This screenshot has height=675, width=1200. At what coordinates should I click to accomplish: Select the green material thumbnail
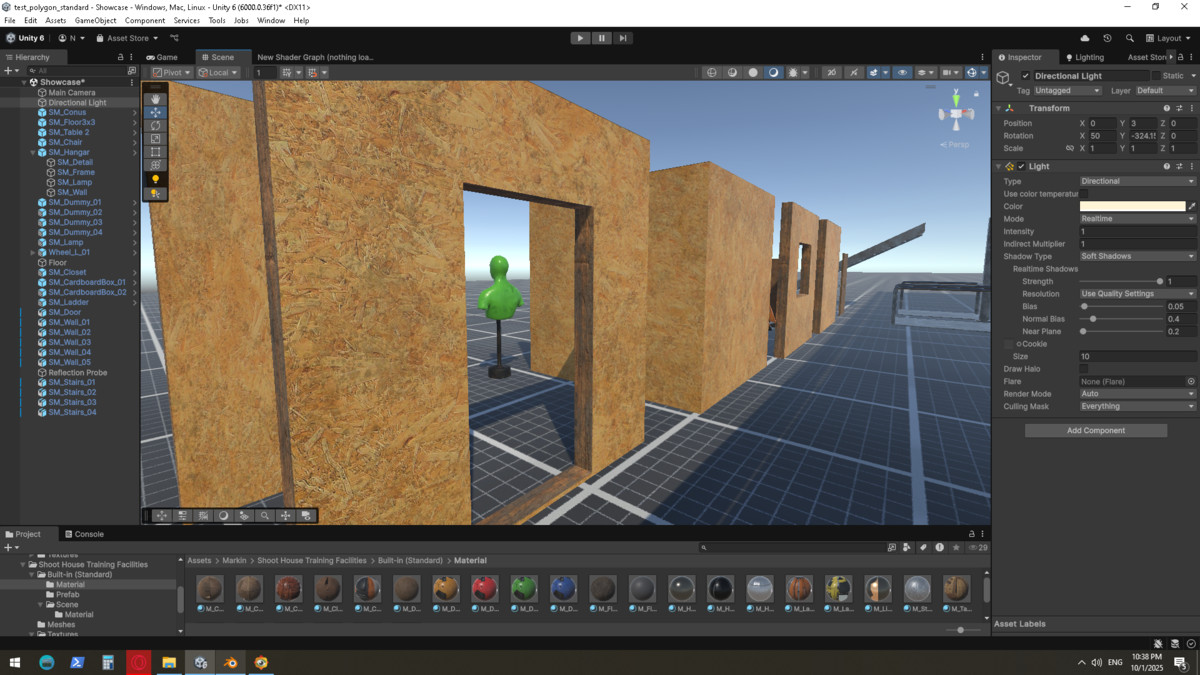click(x=524, y=588)
